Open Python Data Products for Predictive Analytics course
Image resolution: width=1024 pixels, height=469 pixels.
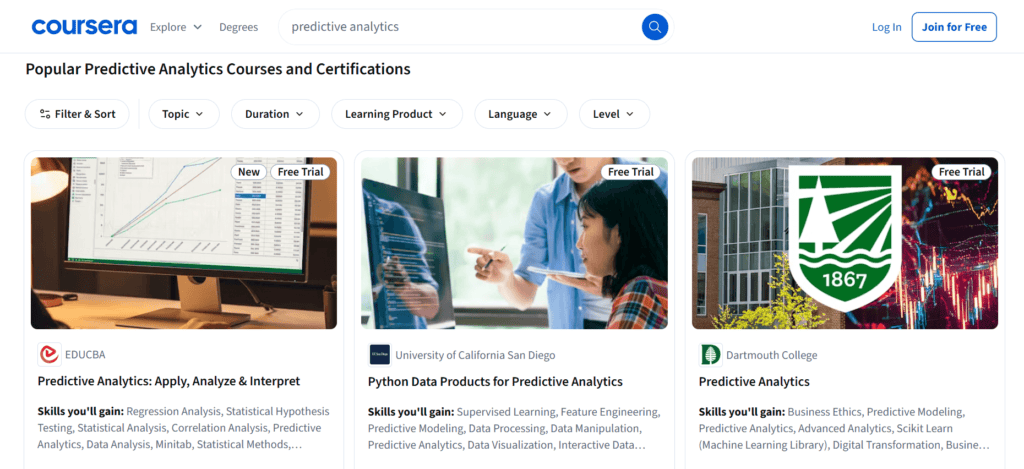(x=495, y=381)
